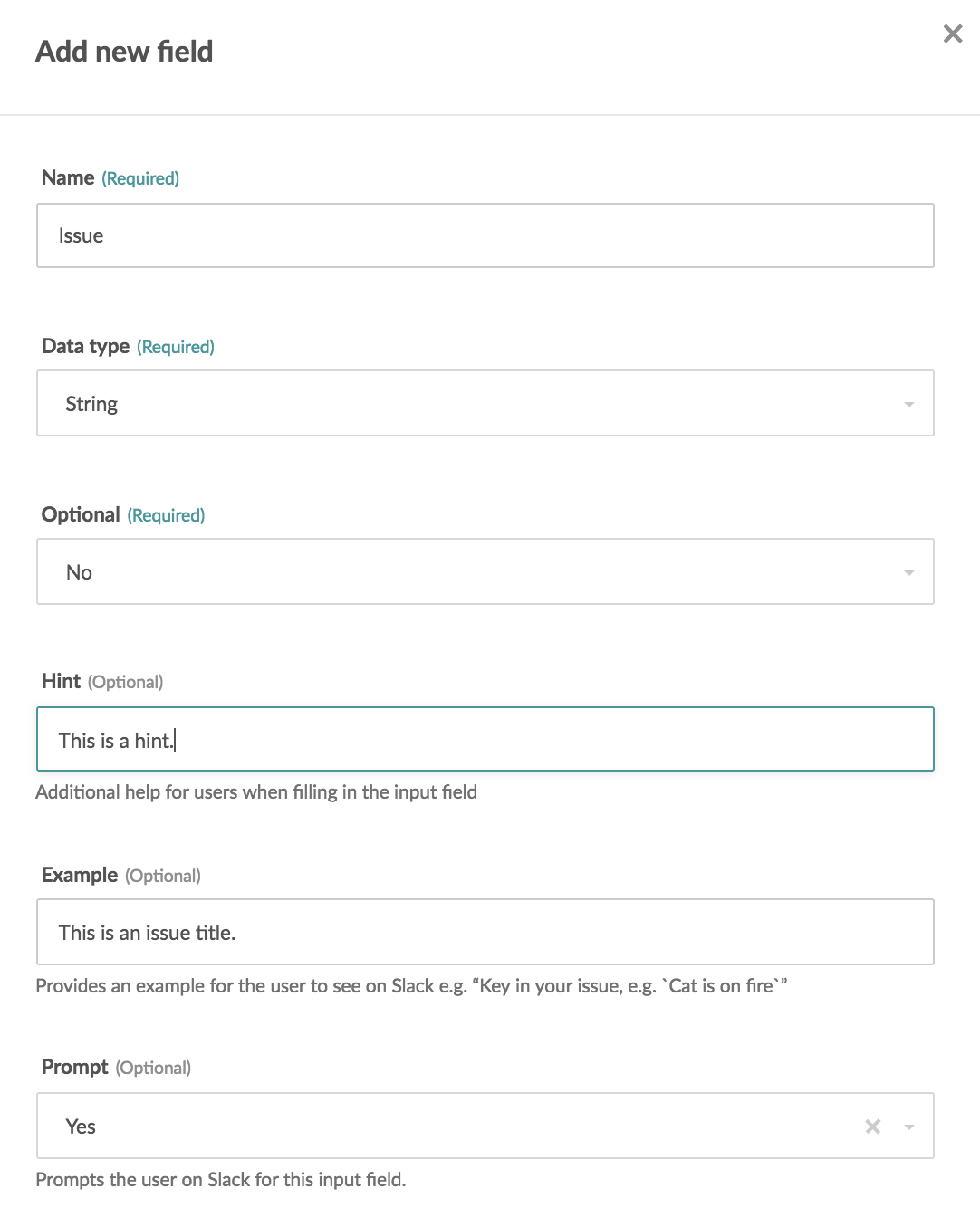Click the Hint text input

click(485, 739)
